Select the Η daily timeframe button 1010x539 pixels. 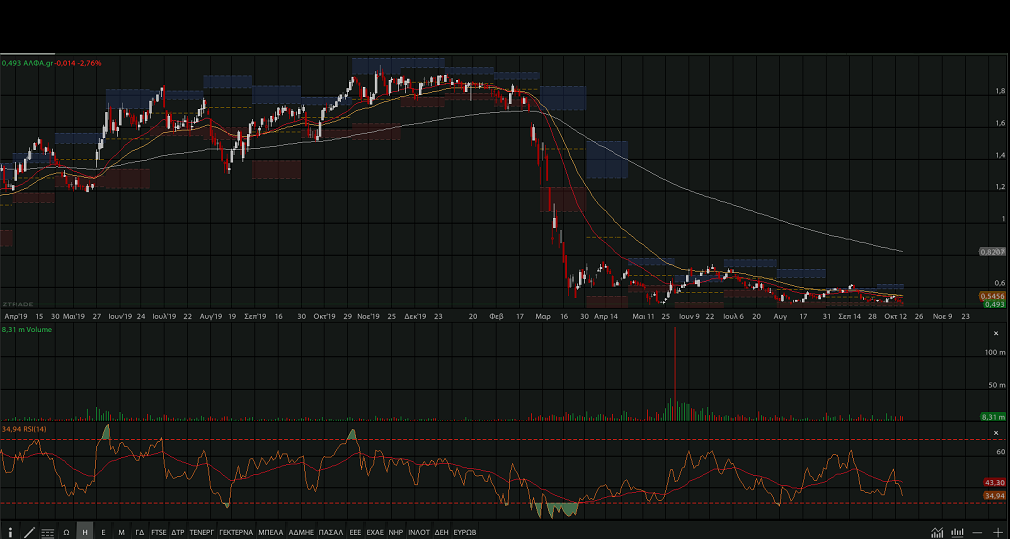click(x=85, y=532)
